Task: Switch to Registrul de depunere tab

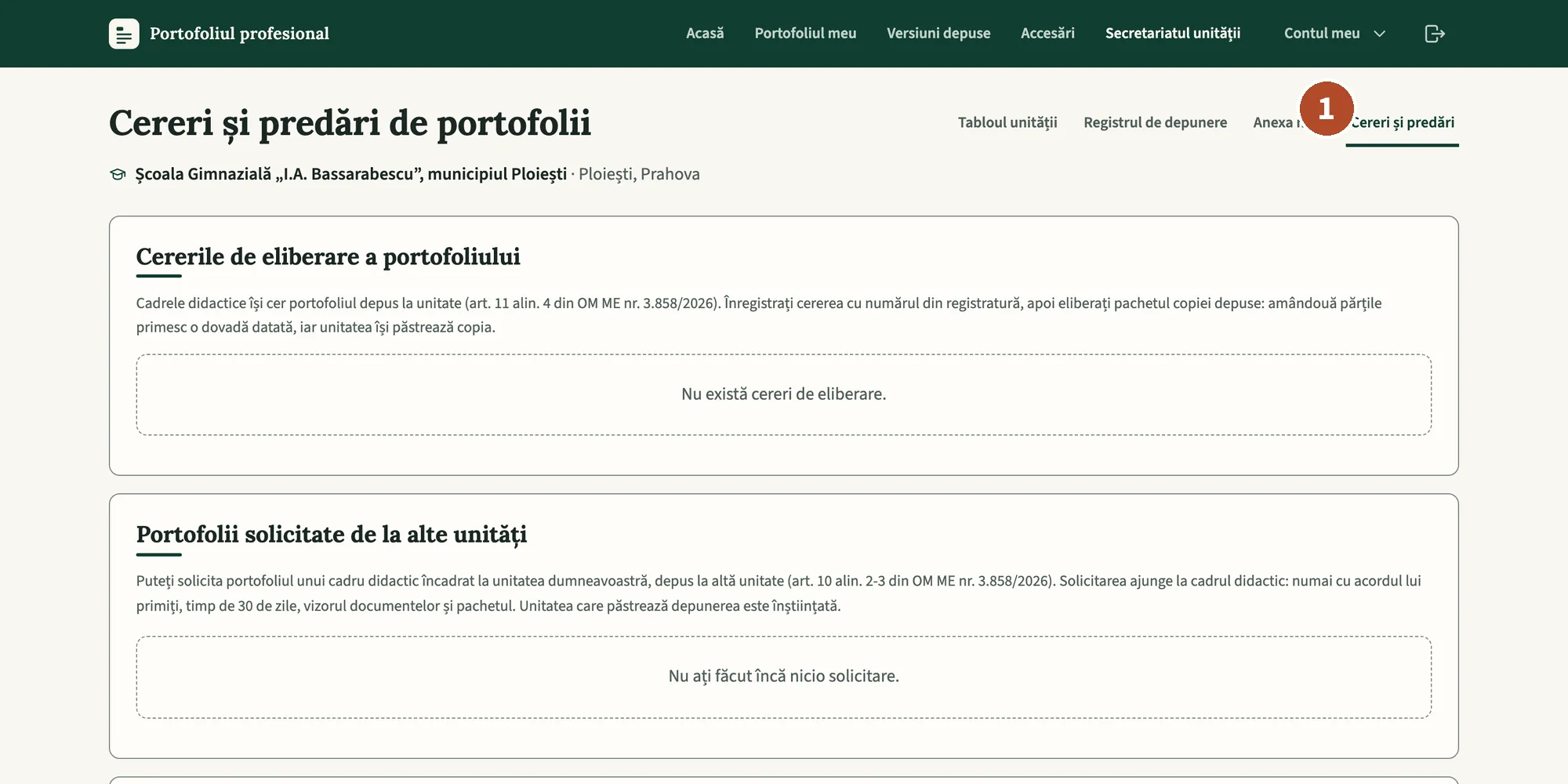Action: coord(1155,122)
